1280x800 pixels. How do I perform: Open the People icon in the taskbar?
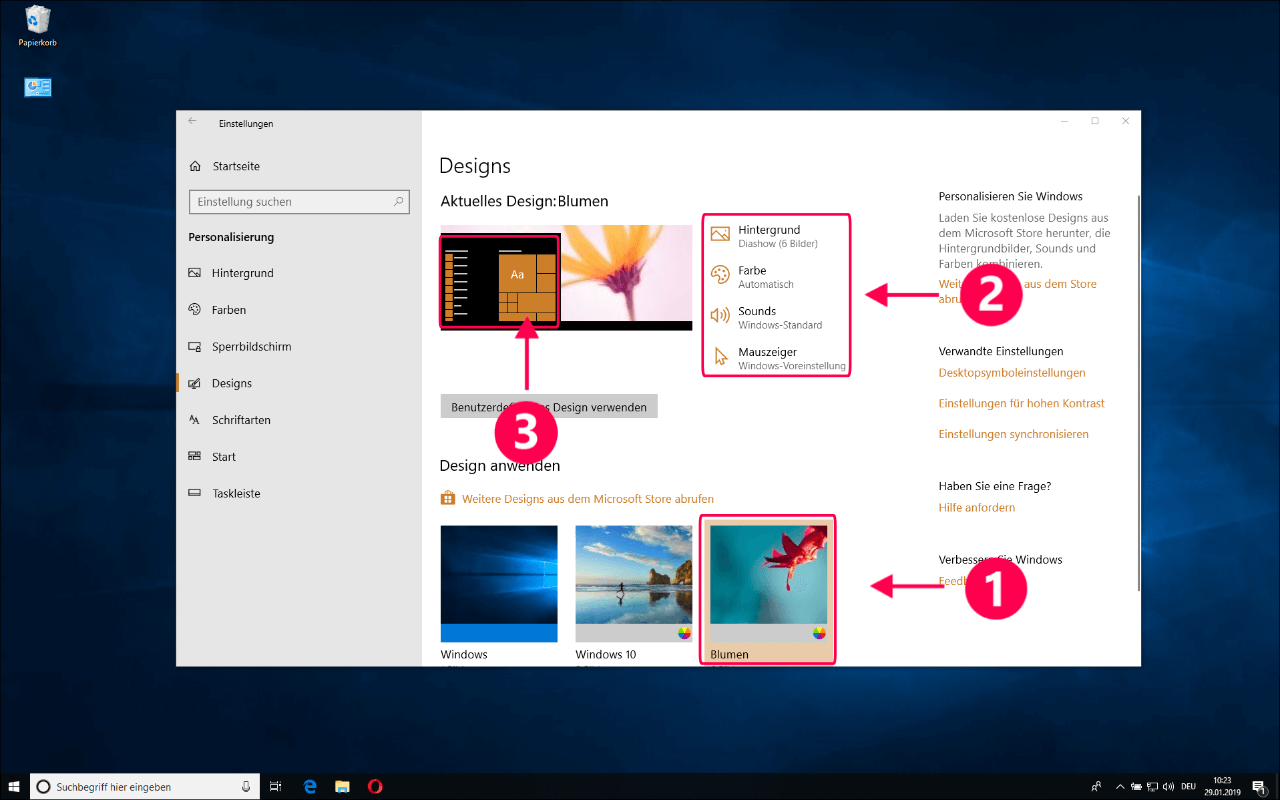(1097, 787)
